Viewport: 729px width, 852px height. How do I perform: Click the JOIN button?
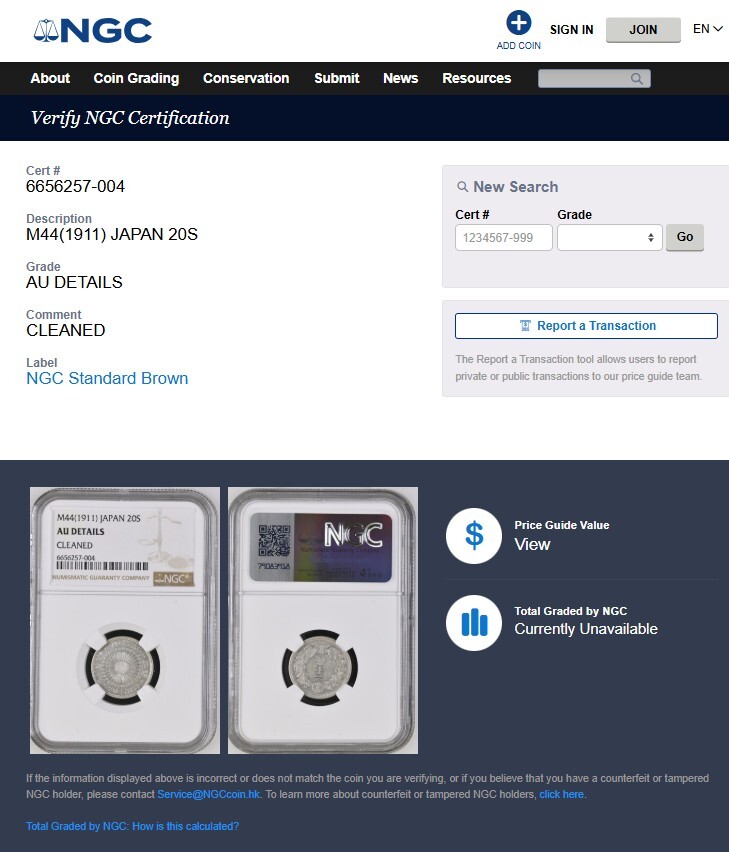(x=643, y=30)
